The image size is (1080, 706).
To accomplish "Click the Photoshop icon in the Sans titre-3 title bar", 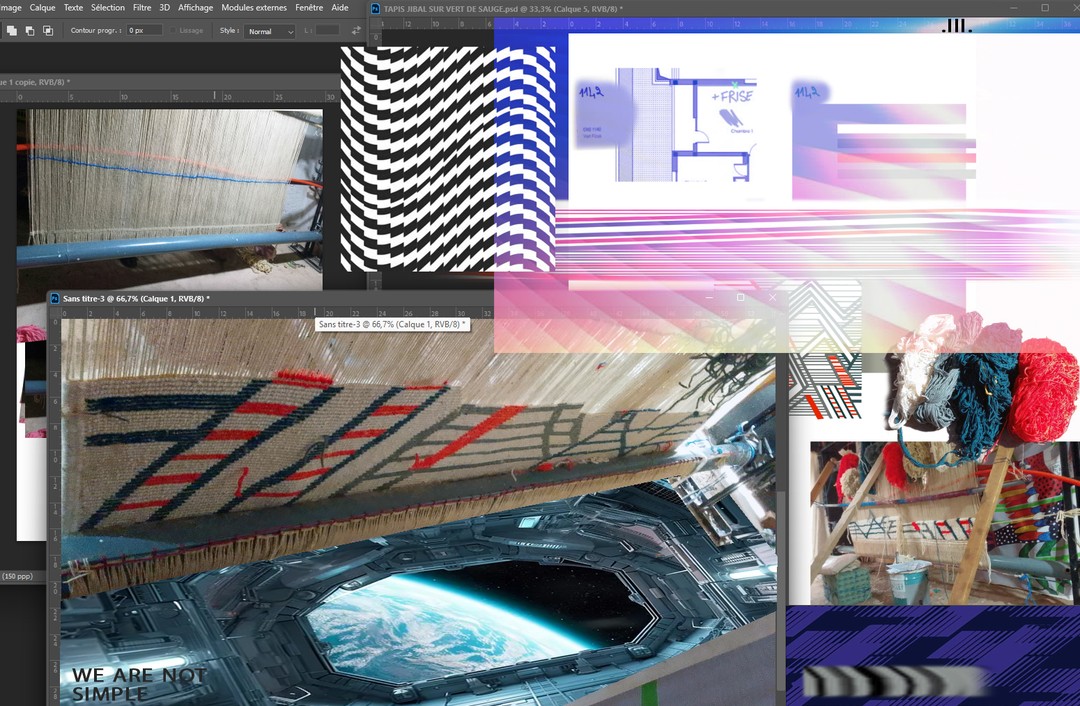I will pos(55,299).
